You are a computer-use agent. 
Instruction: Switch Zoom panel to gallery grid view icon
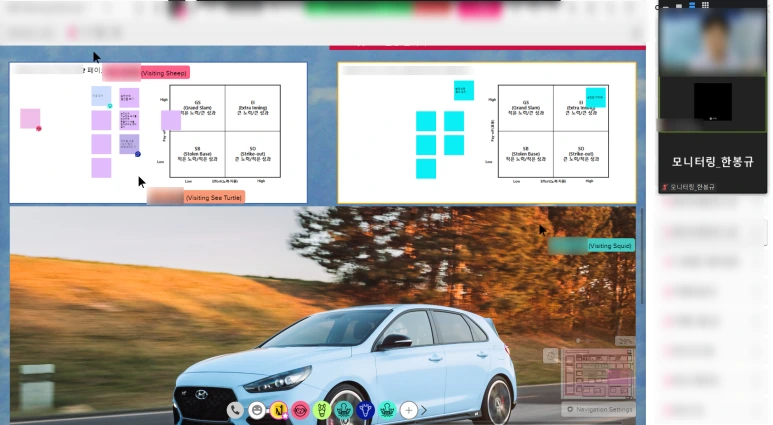[705, 5]
